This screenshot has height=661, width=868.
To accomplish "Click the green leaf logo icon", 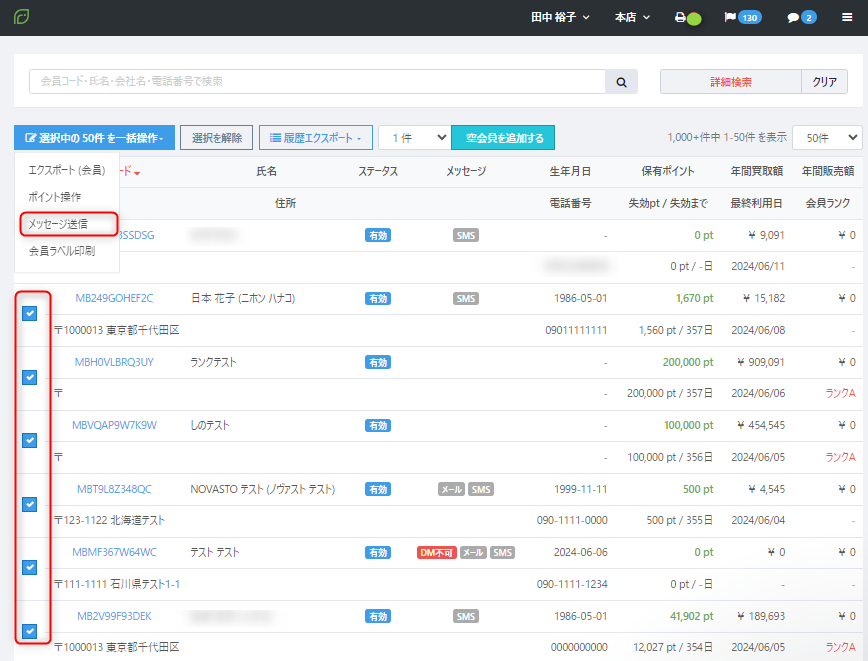I will 21,17.
